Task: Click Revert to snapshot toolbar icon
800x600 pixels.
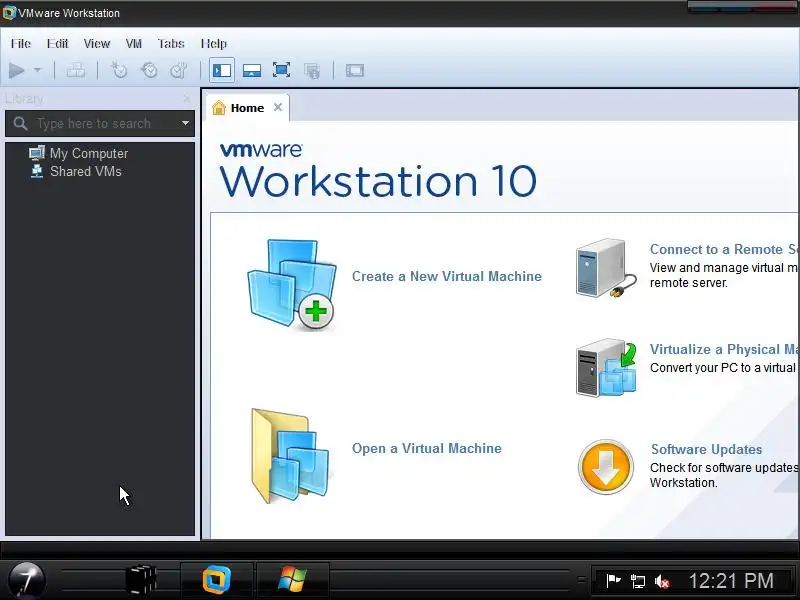Action: (149, 70)
